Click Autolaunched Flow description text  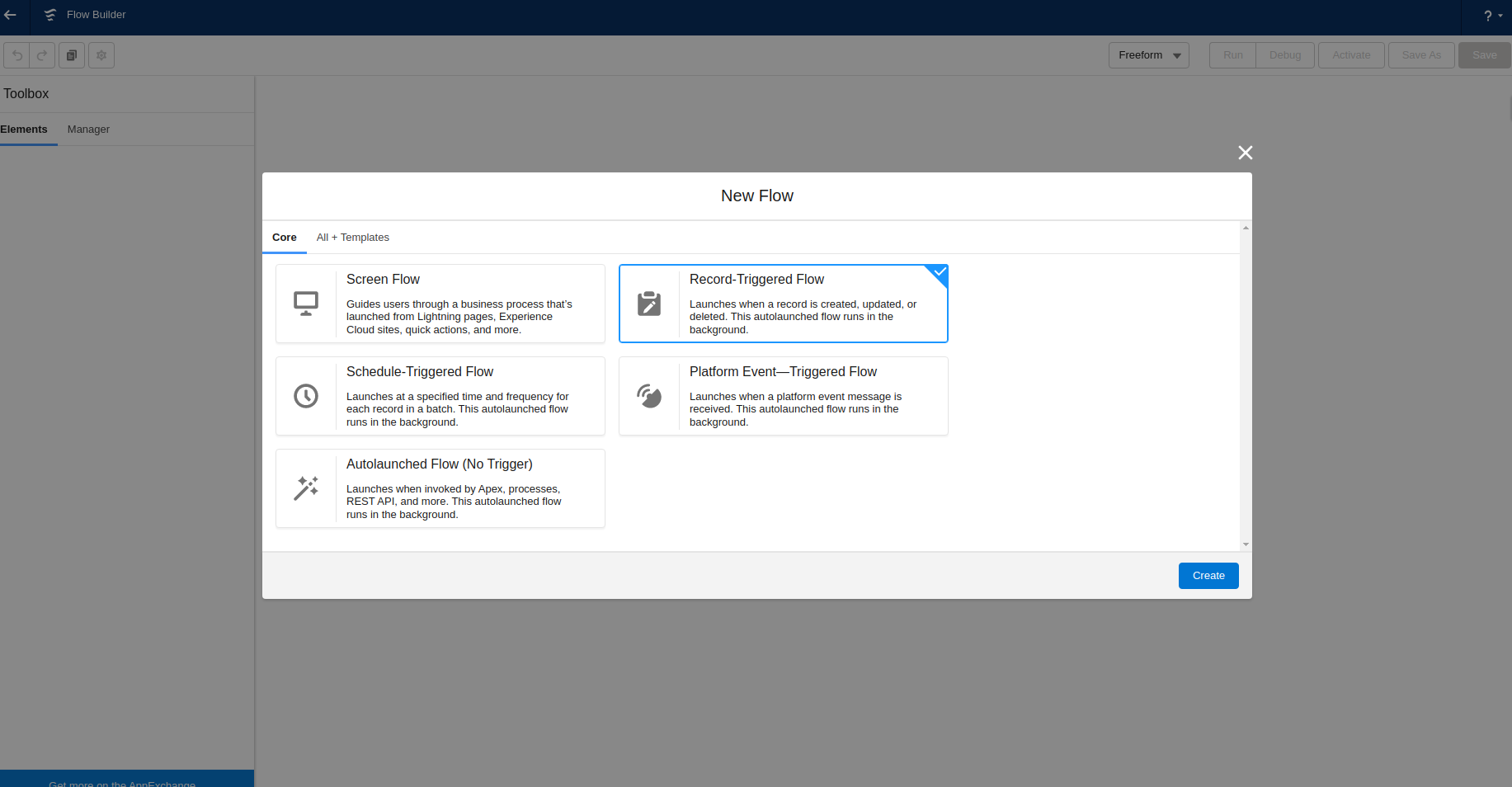(454, 502)
